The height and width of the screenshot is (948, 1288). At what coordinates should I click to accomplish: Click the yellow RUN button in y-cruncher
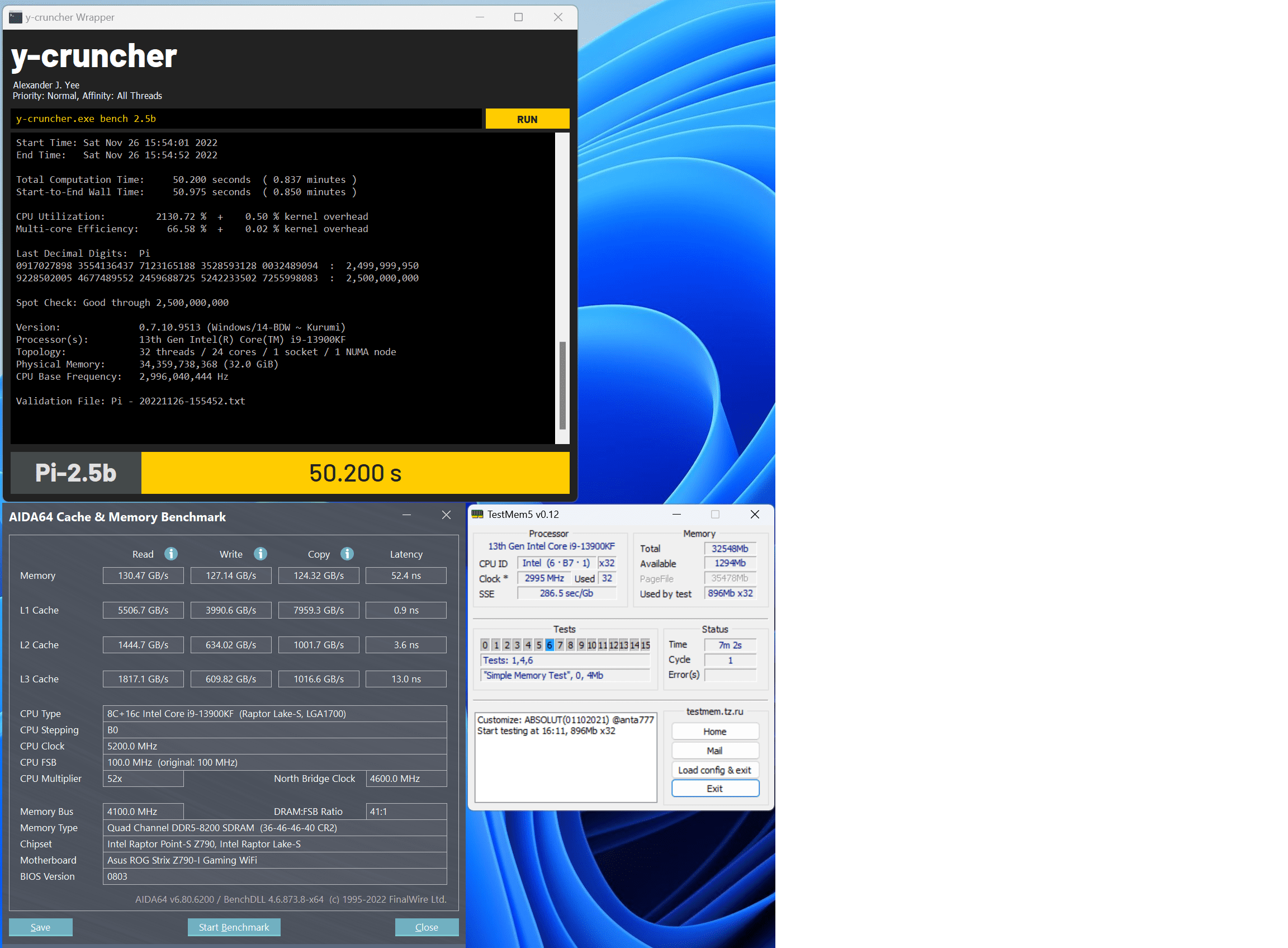527,119
